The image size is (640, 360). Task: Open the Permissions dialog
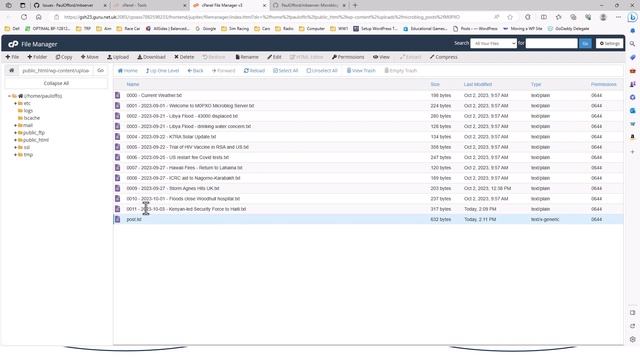348,57
